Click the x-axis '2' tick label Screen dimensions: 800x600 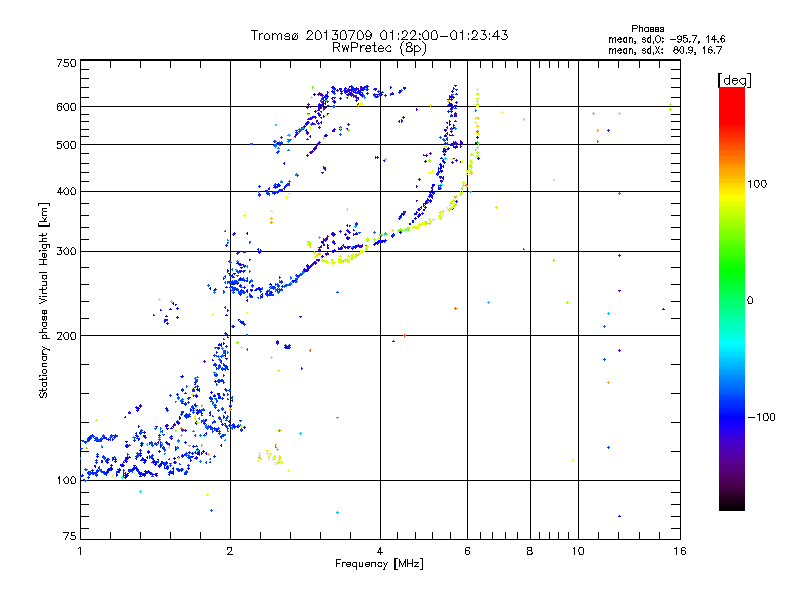point(230,551)
